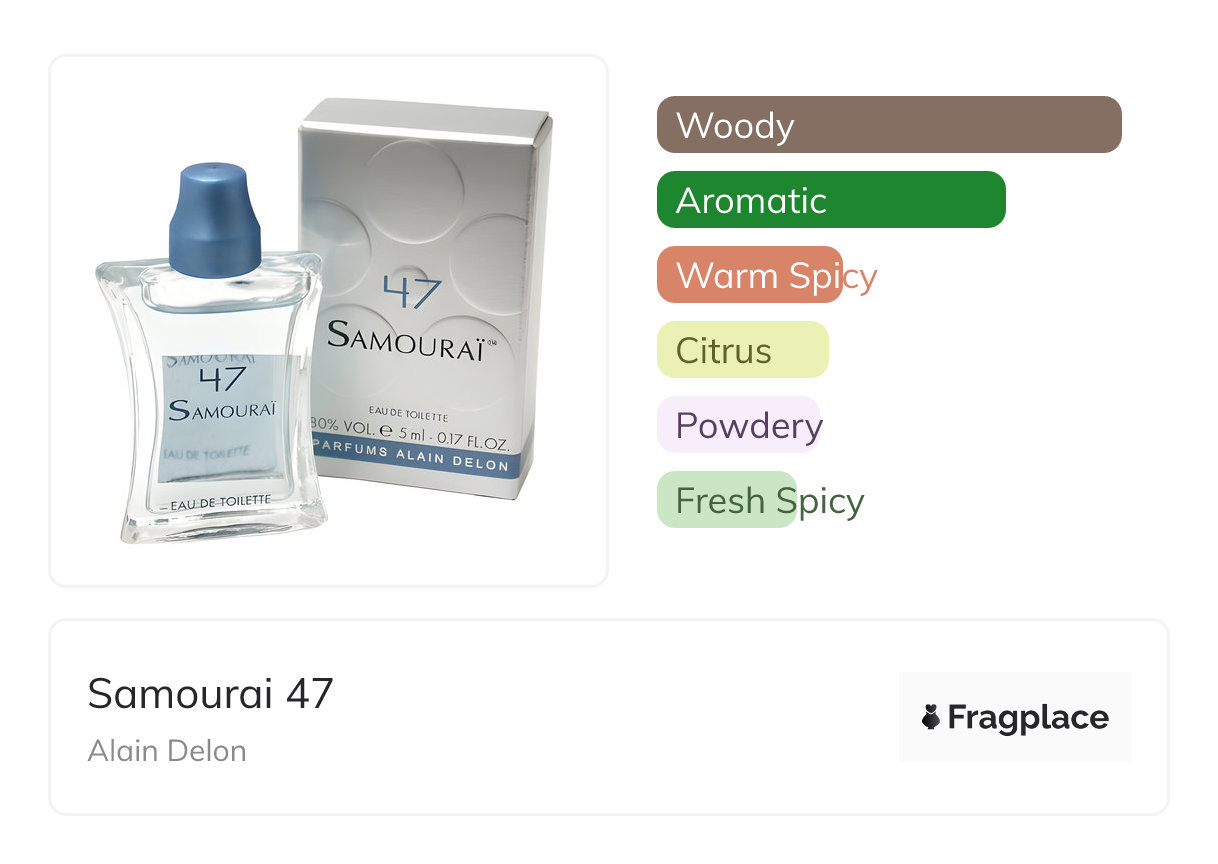Viewport: 1218px width, 864px height.
Task: Click the Fragplace wordmark text
Action: pos(1028,717)
